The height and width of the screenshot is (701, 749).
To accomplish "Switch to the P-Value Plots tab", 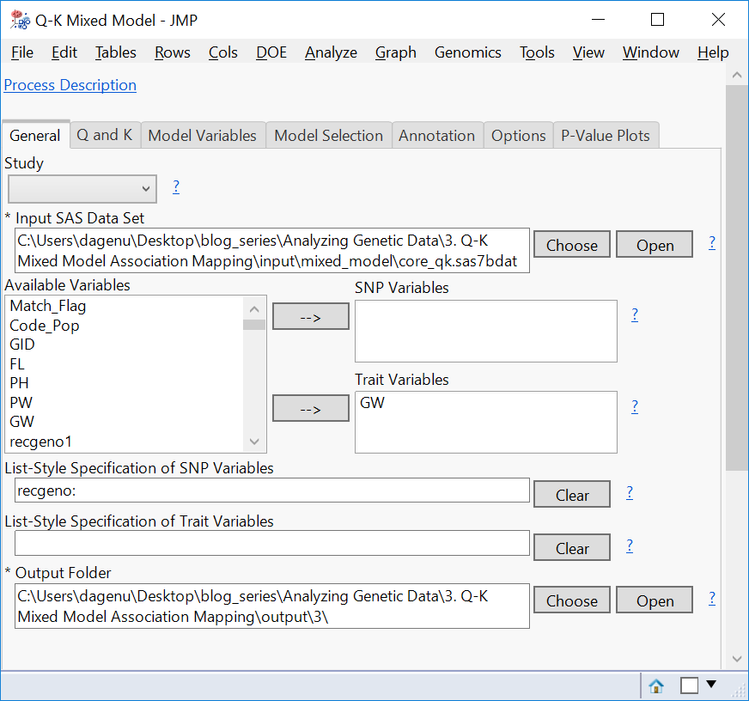I will (x=606, y=136).
